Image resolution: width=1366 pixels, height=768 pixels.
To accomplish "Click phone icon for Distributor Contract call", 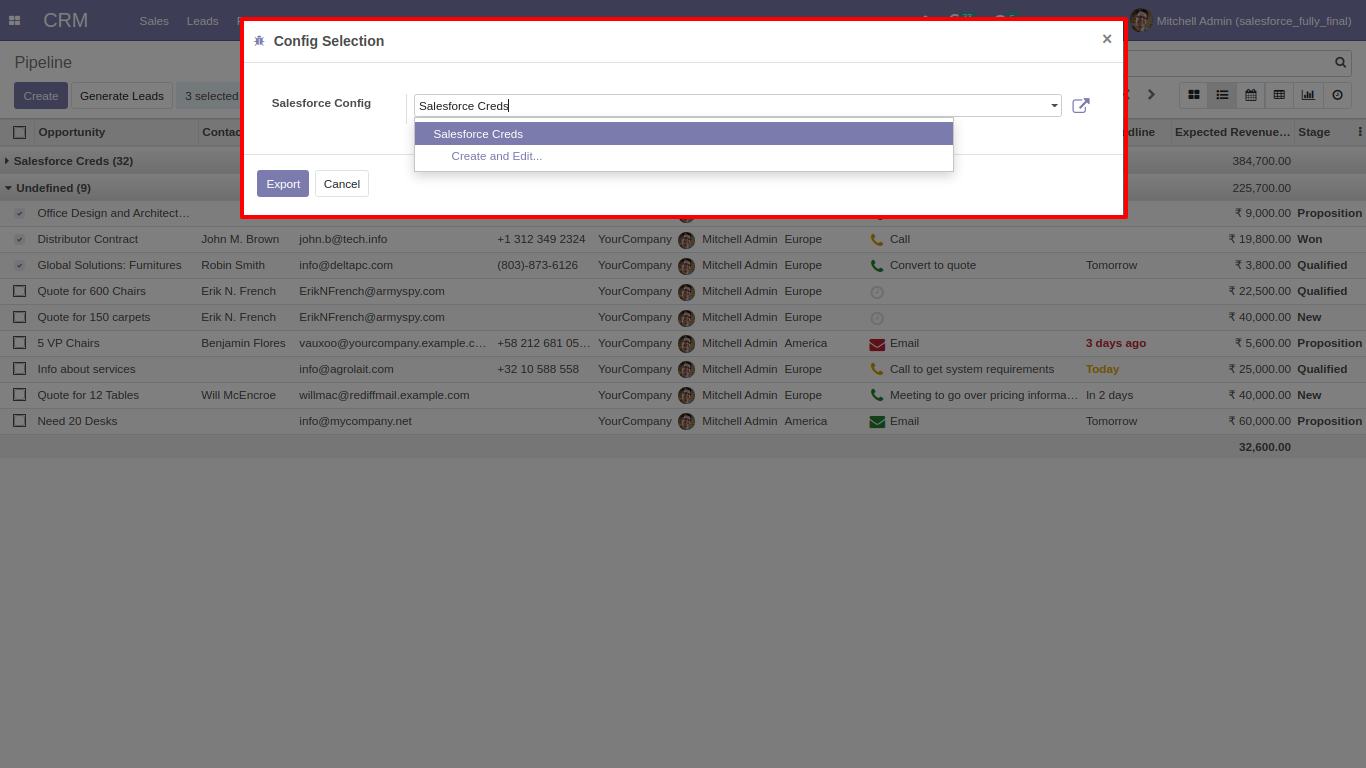I will [877, 240].
